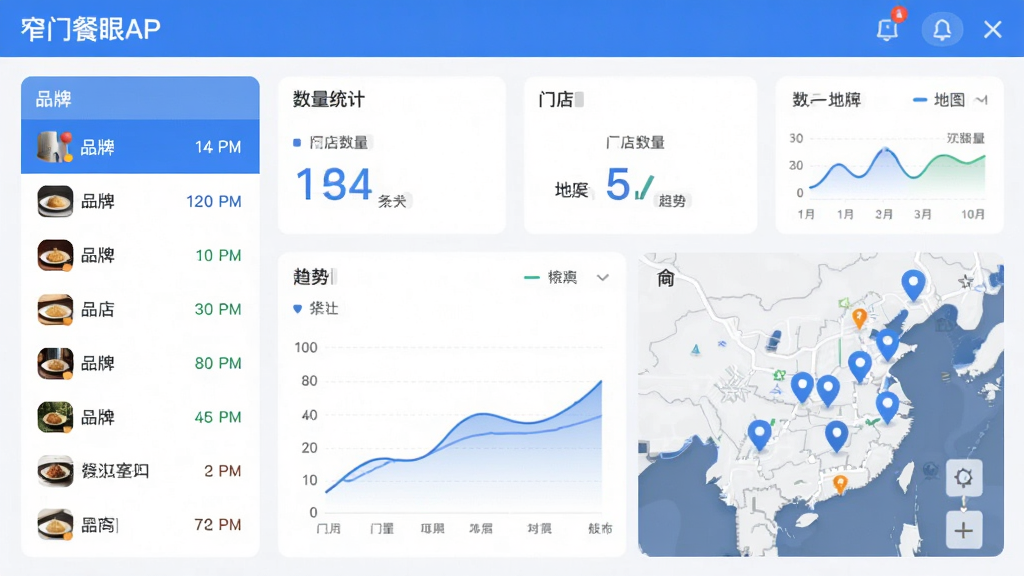Select the 72 PM value in the brand list
1024x576 pixels.
218,524
